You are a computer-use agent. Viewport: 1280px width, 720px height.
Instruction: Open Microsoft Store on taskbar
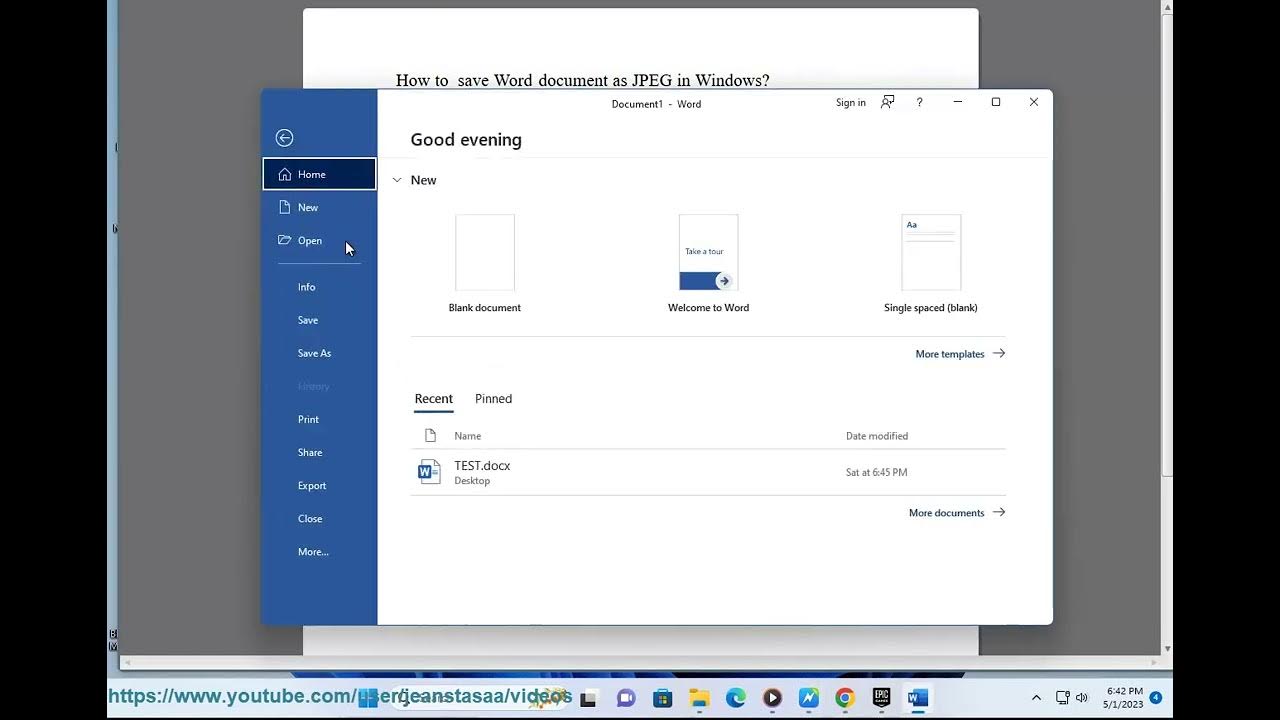(662, 698)
